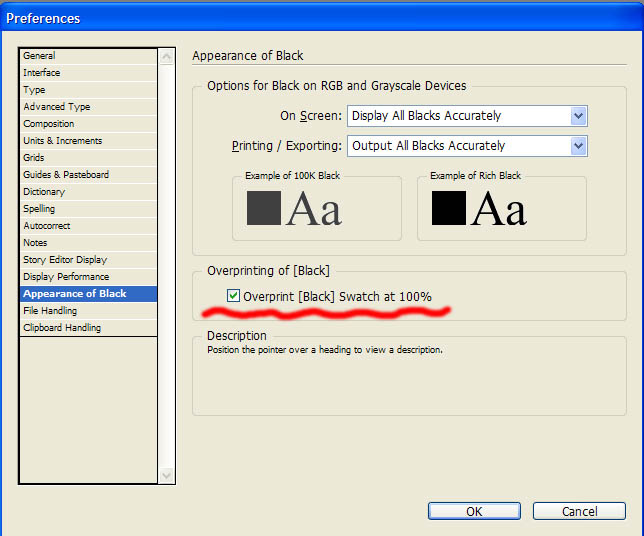Open the Printing / Exporting dropdown
The height and width of the screenshot is (536, 644).
coord(467,146)
